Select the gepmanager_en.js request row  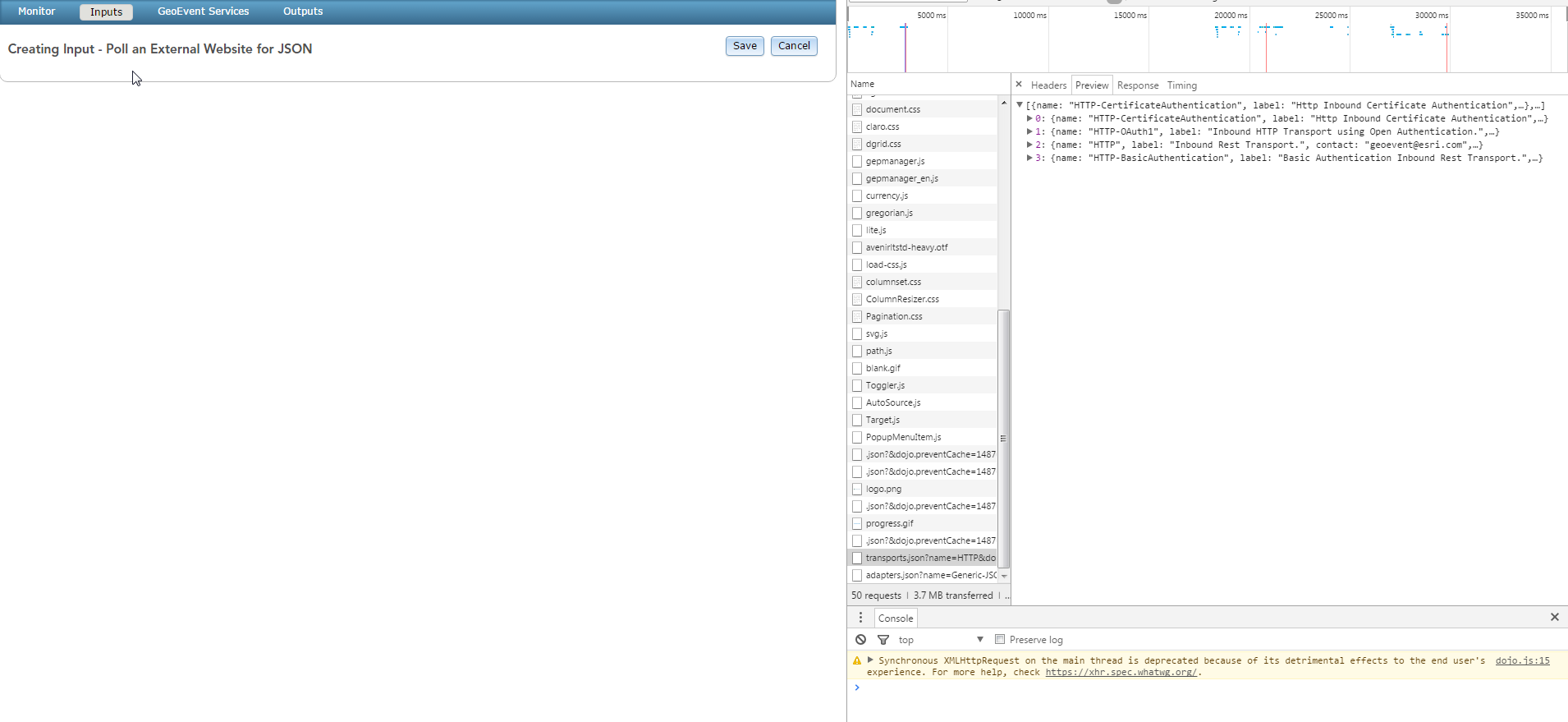click(x=923, y=178)
